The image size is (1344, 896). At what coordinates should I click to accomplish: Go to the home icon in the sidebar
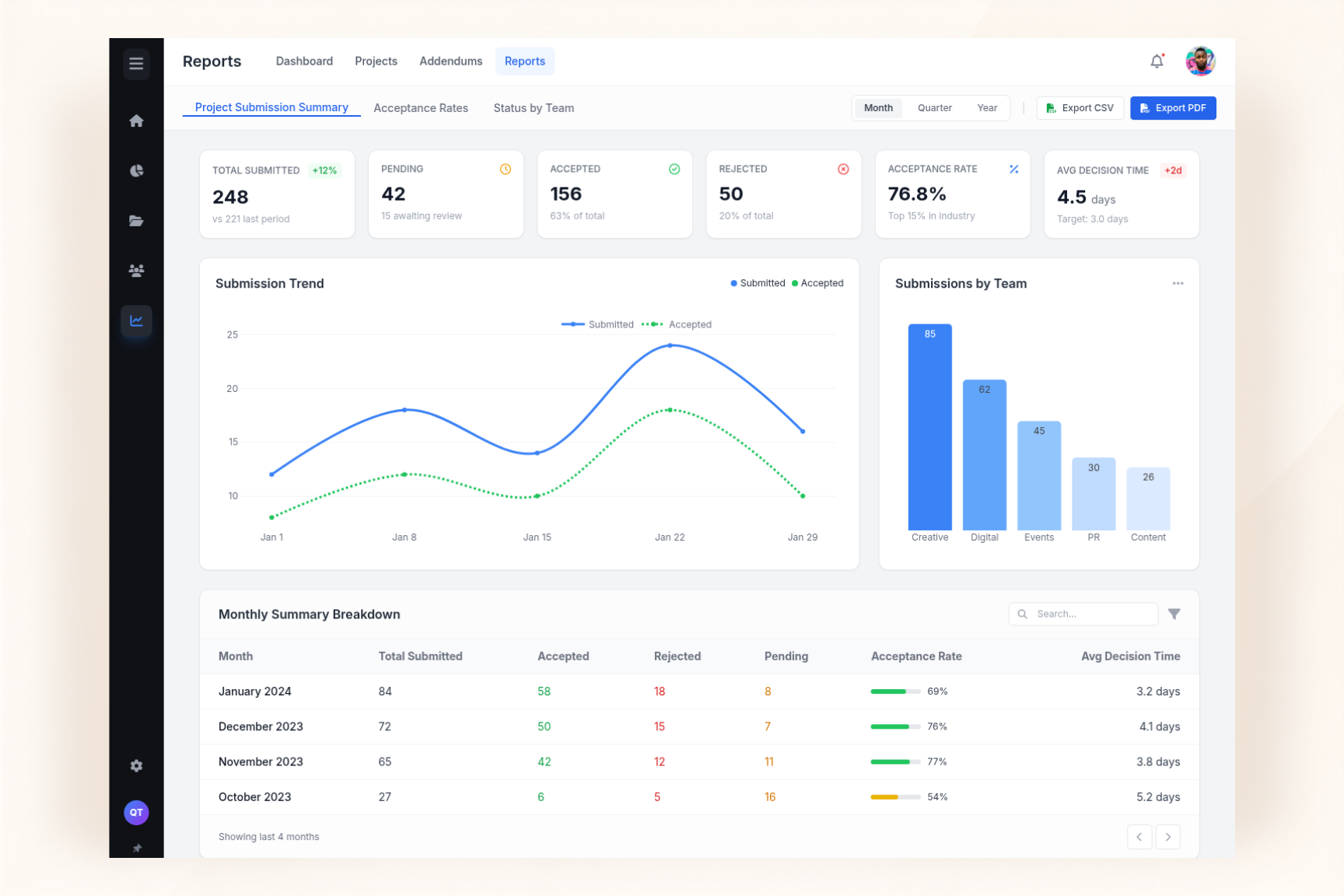click(136, 121)
